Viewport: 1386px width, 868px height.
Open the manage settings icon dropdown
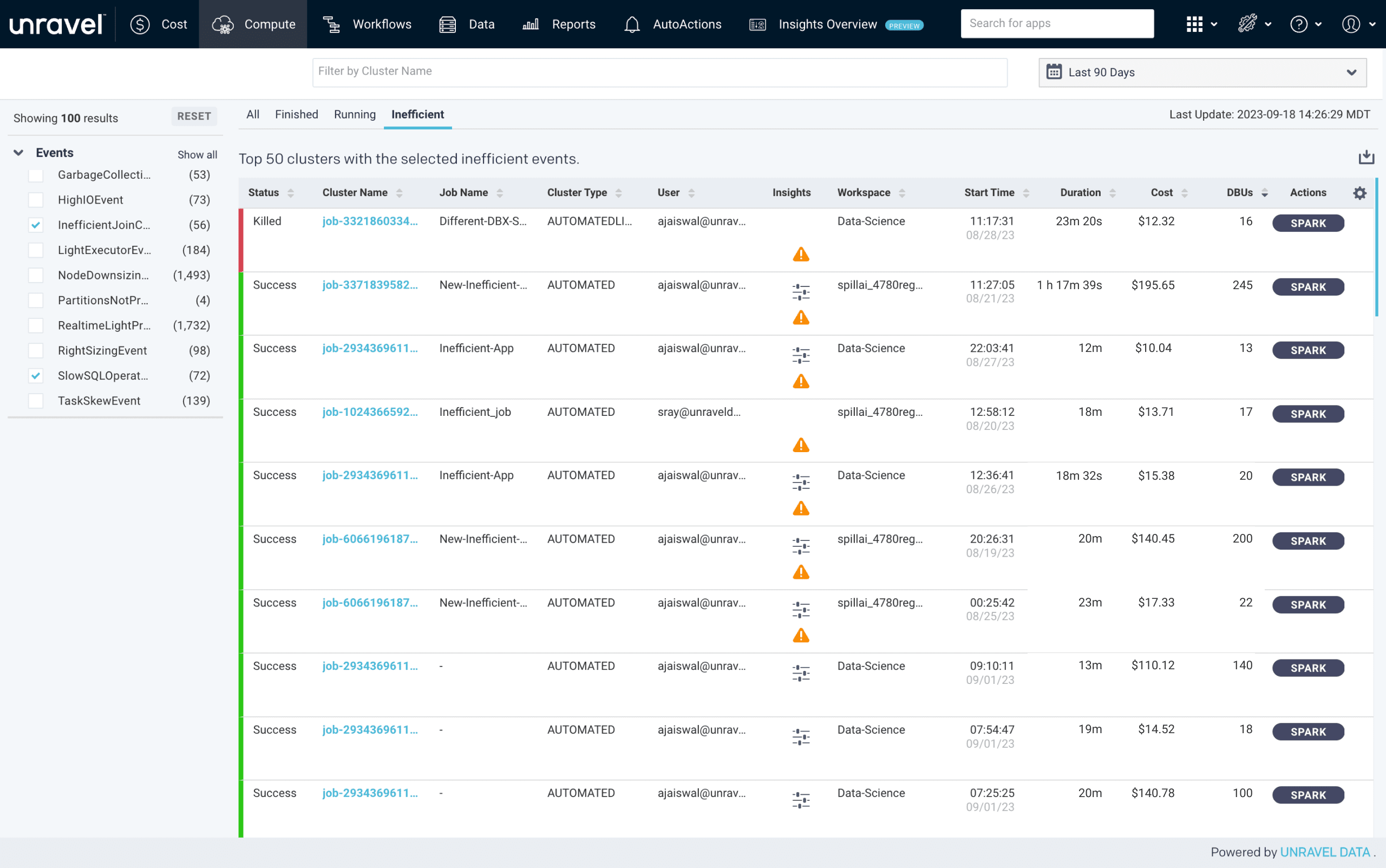coord(1247,24)
